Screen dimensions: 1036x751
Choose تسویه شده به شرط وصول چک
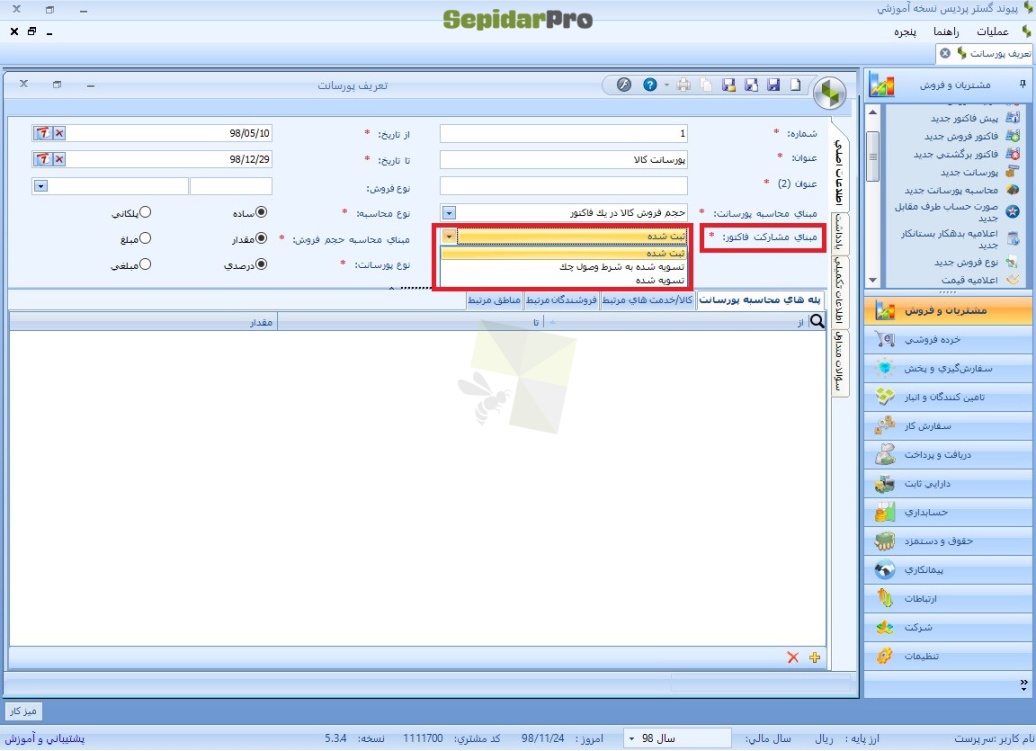click(x=564, y=267)
